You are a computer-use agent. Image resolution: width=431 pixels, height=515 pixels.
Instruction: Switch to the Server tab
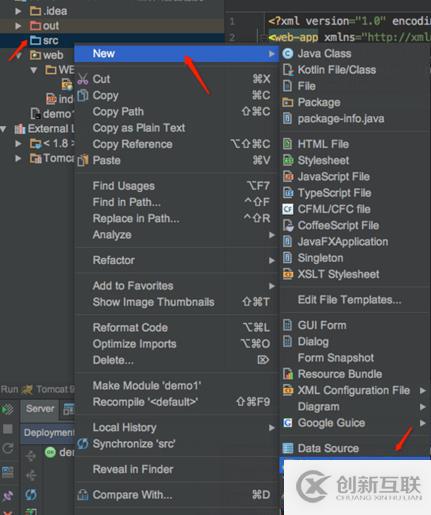click(40, 409)
